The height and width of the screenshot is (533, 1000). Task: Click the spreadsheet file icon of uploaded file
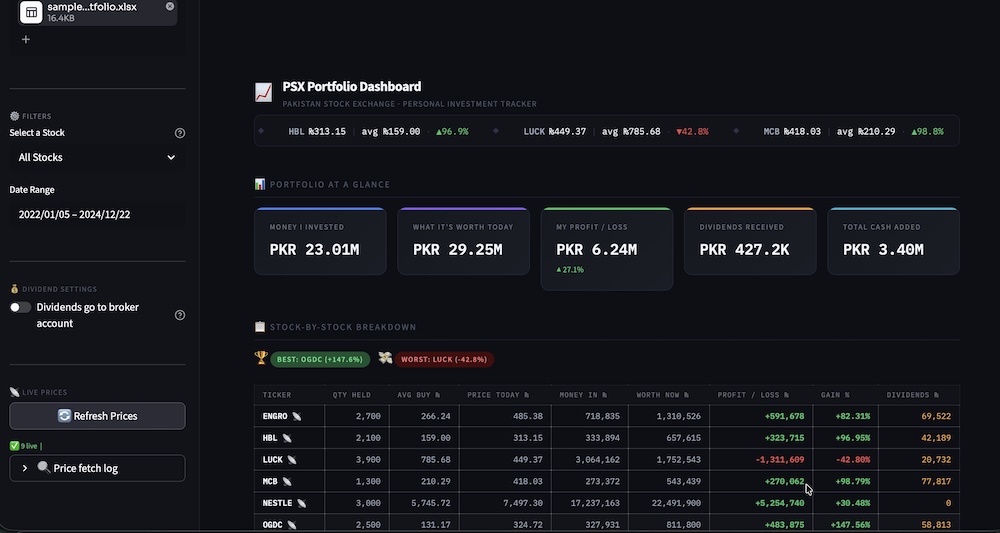point(31,12)
